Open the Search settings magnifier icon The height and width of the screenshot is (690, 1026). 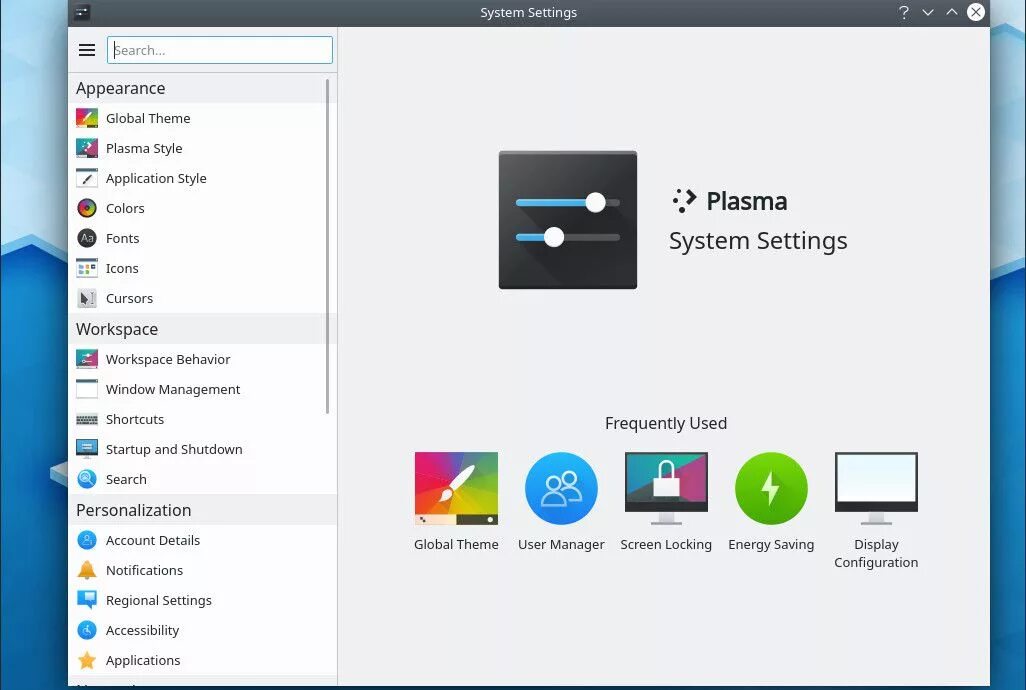click(x=87, y=479)
